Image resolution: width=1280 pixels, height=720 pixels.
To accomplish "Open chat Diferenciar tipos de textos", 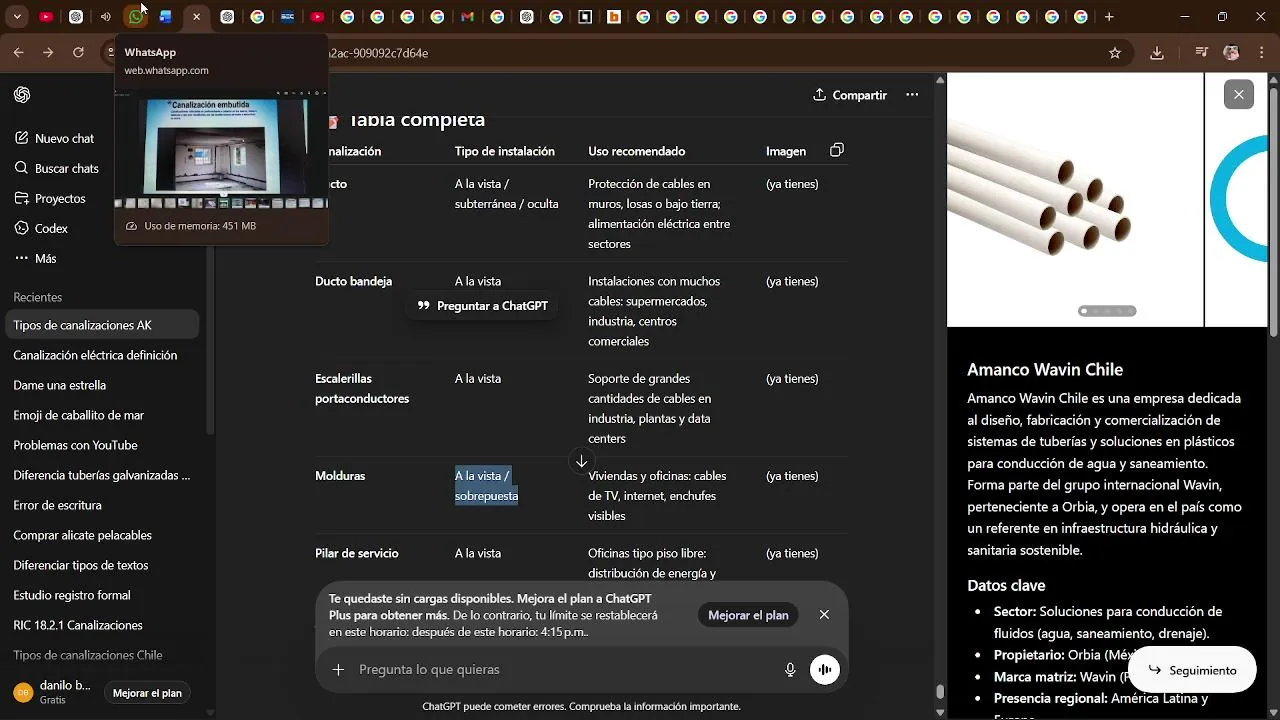I will point(103,565).
